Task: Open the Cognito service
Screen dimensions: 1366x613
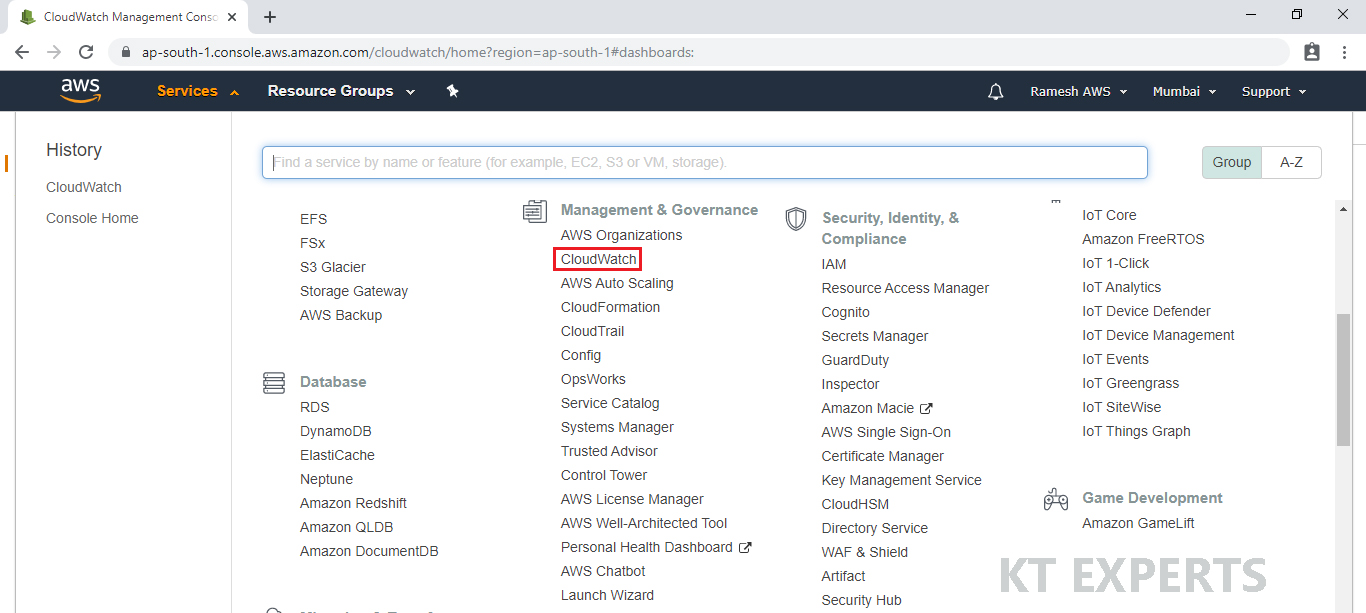Action: [846, 312]
